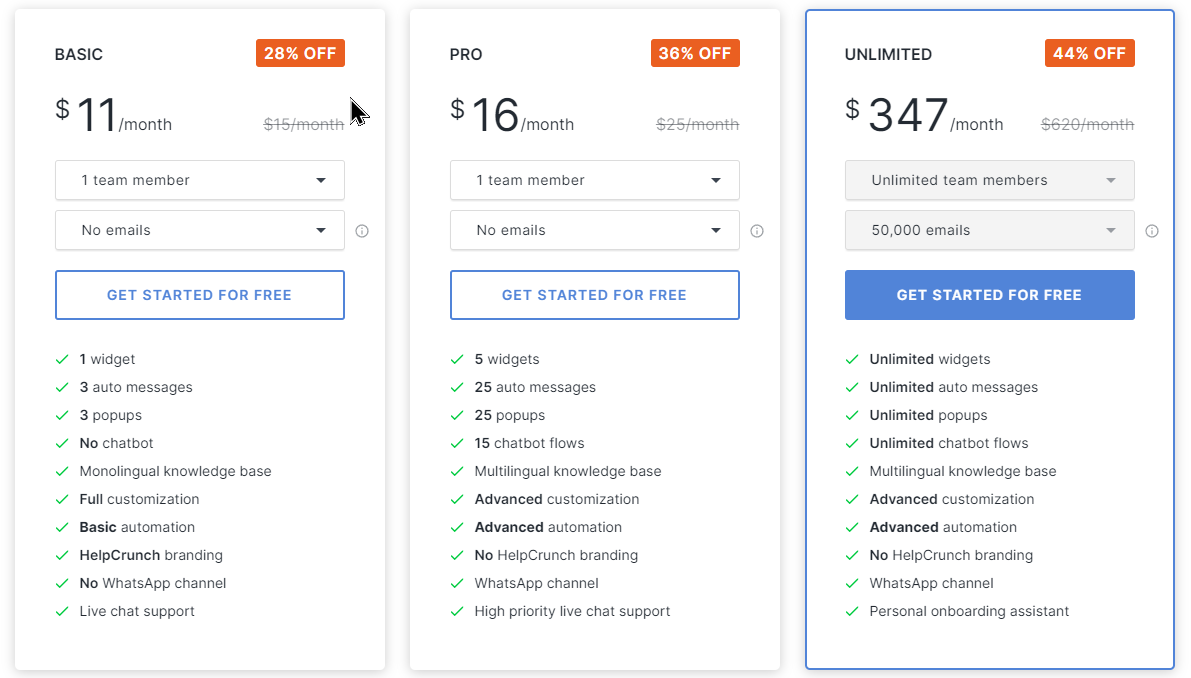Get started for free with Pro
Image resolution: width=1191 pixels, height=678 pixels.
[595, 295]
